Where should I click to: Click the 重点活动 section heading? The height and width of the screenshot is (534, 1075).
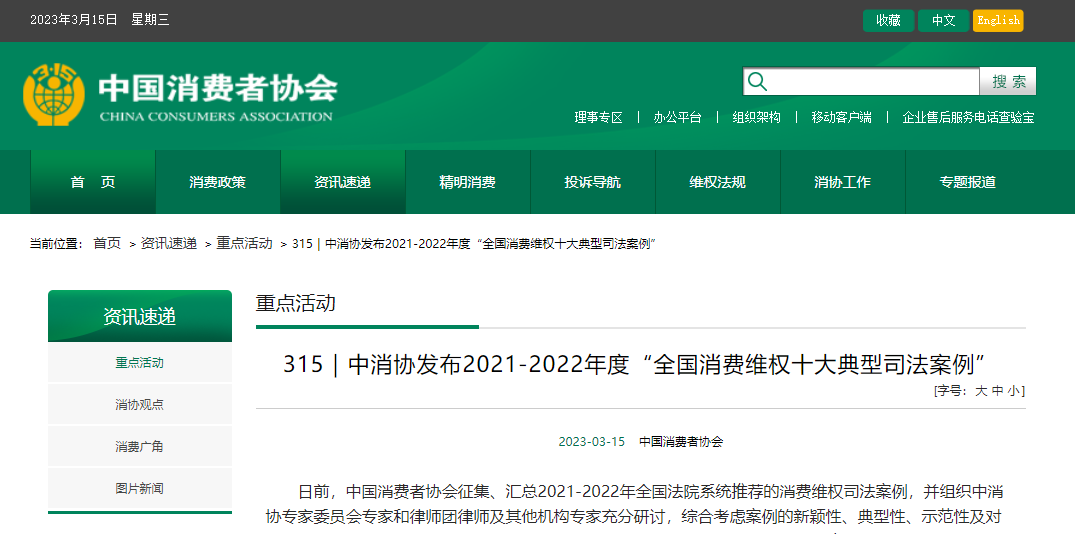(295, 303)
